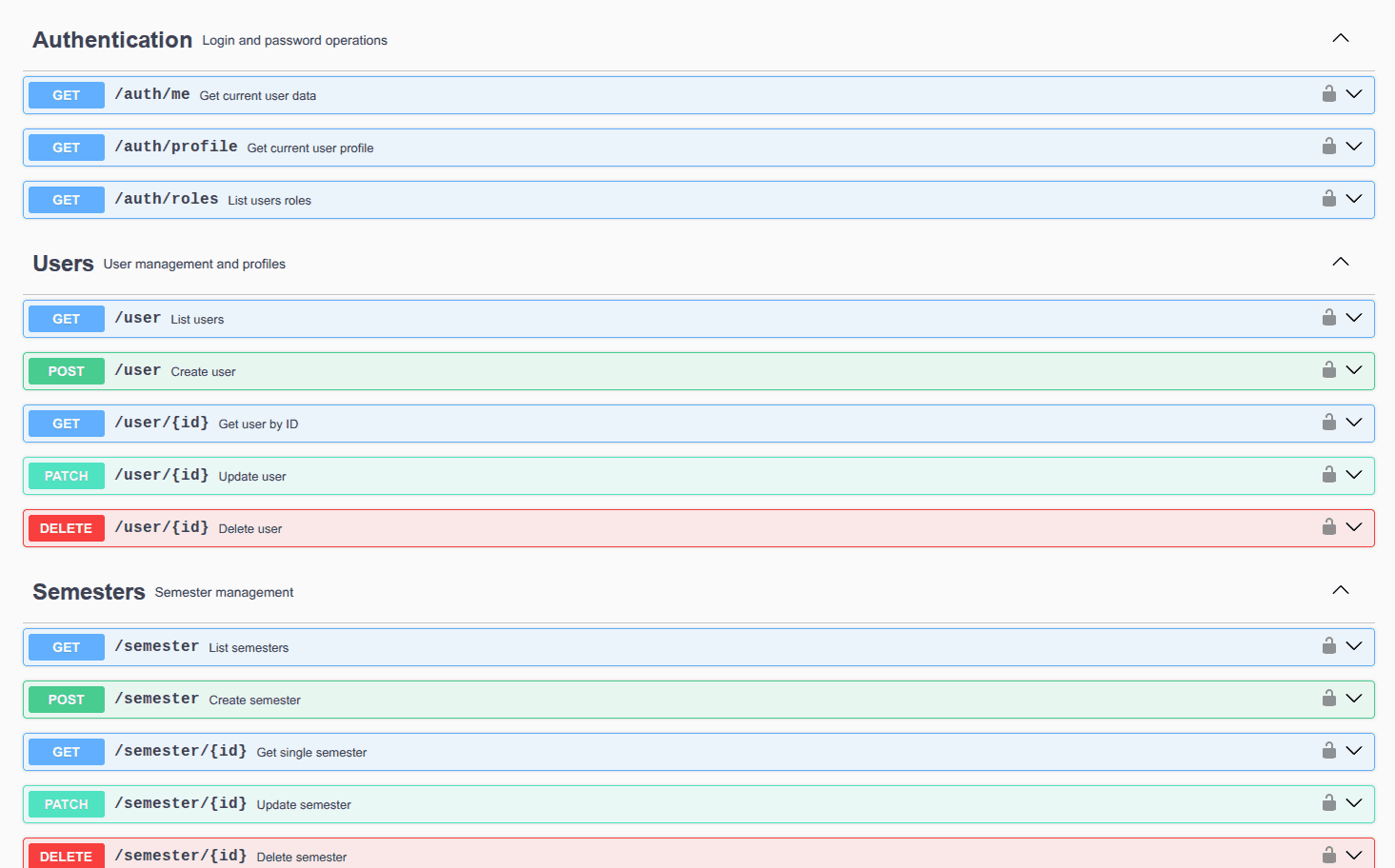
Task: Click authorization lock for /auth/profile endpoint
Action: (1328, 147)
